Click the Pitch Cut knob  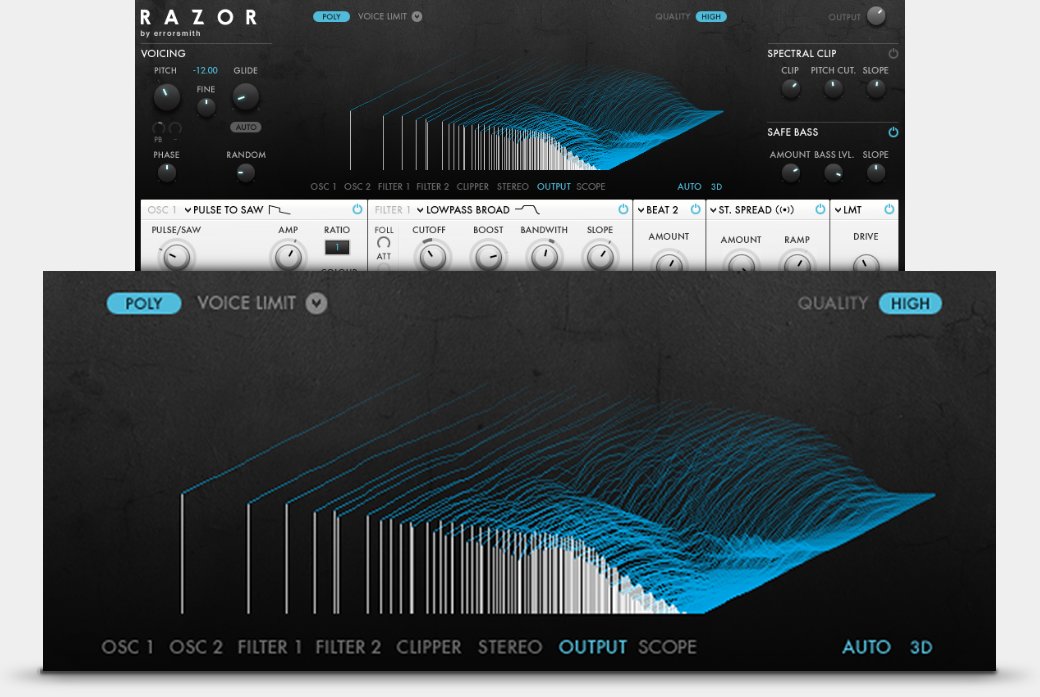tap(833, 88)
